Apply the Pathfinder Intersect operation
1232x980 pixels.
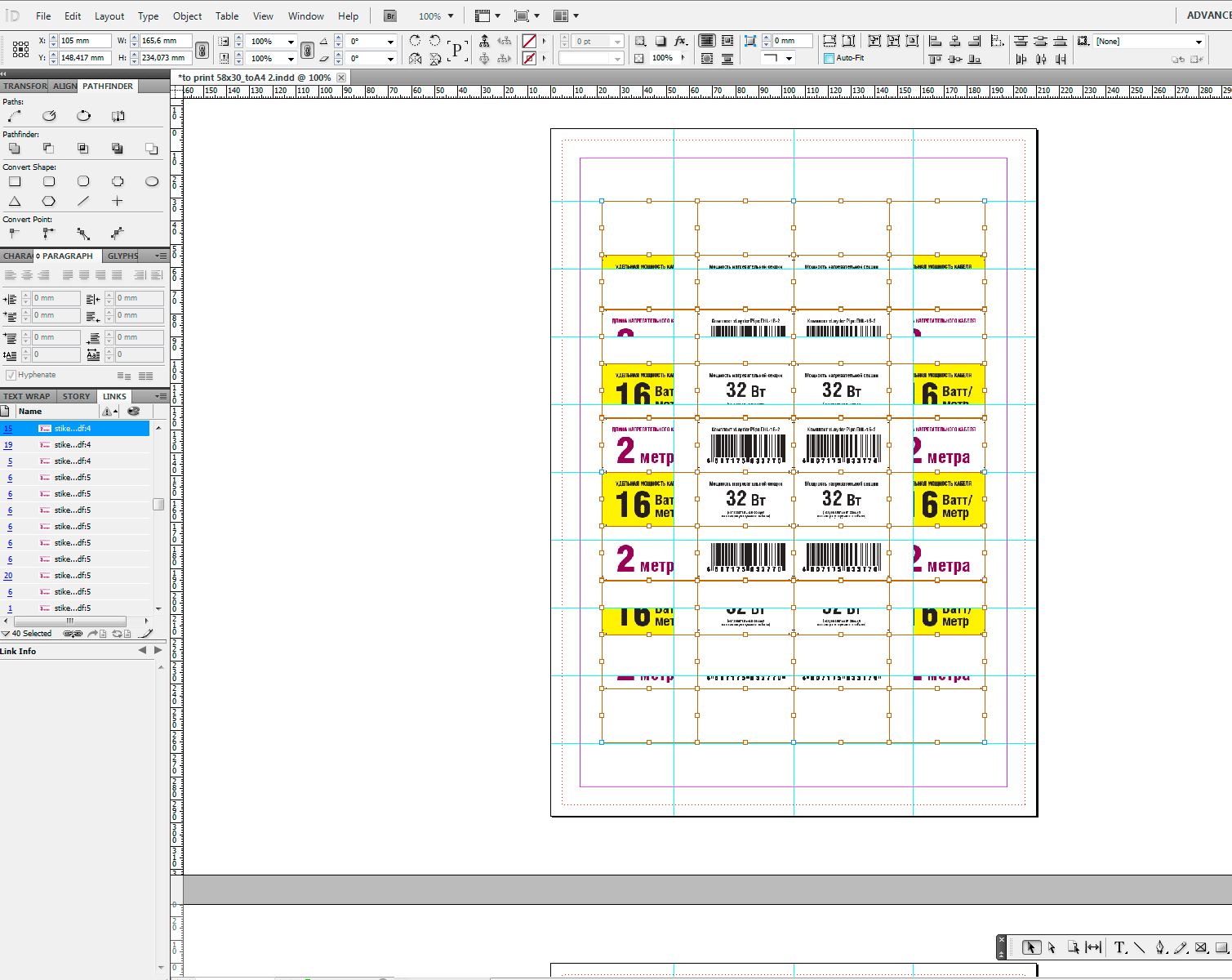83,149
